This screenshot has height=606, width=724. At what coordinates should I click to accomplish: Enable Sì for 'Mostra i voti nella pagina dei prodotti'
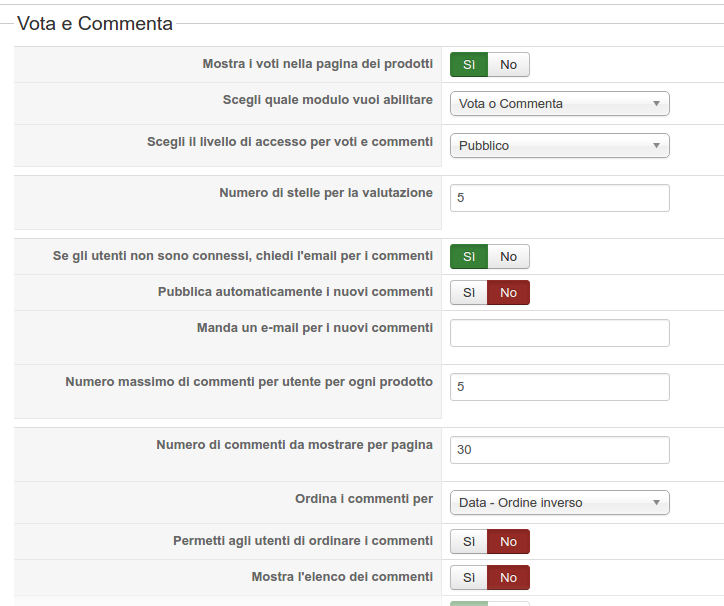tap(469, 65)
